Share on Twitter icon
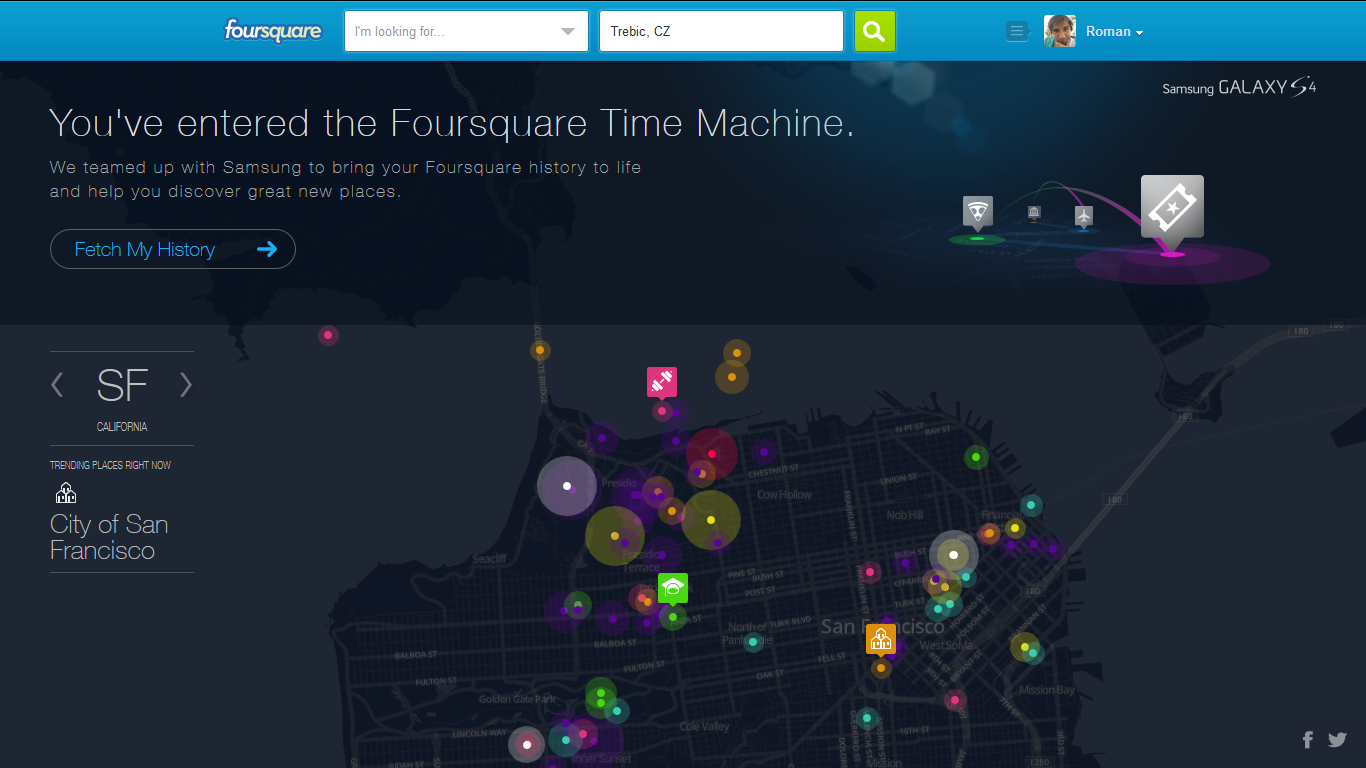 (x=1337, y=740)
